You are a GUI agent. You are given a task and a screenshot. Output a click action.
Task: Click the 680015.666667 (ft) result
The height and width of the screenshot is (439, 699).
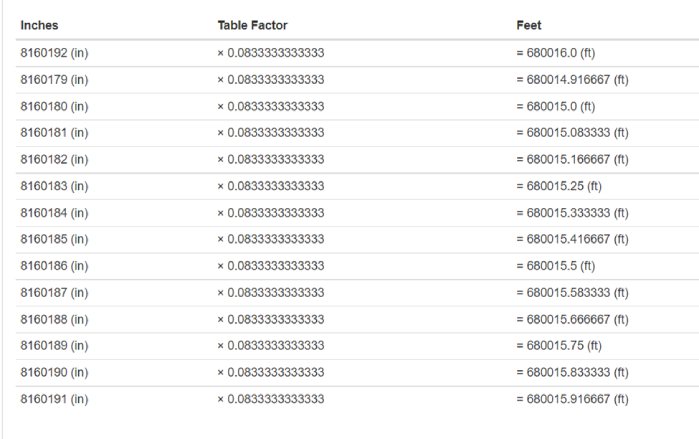tap(572, 319)
